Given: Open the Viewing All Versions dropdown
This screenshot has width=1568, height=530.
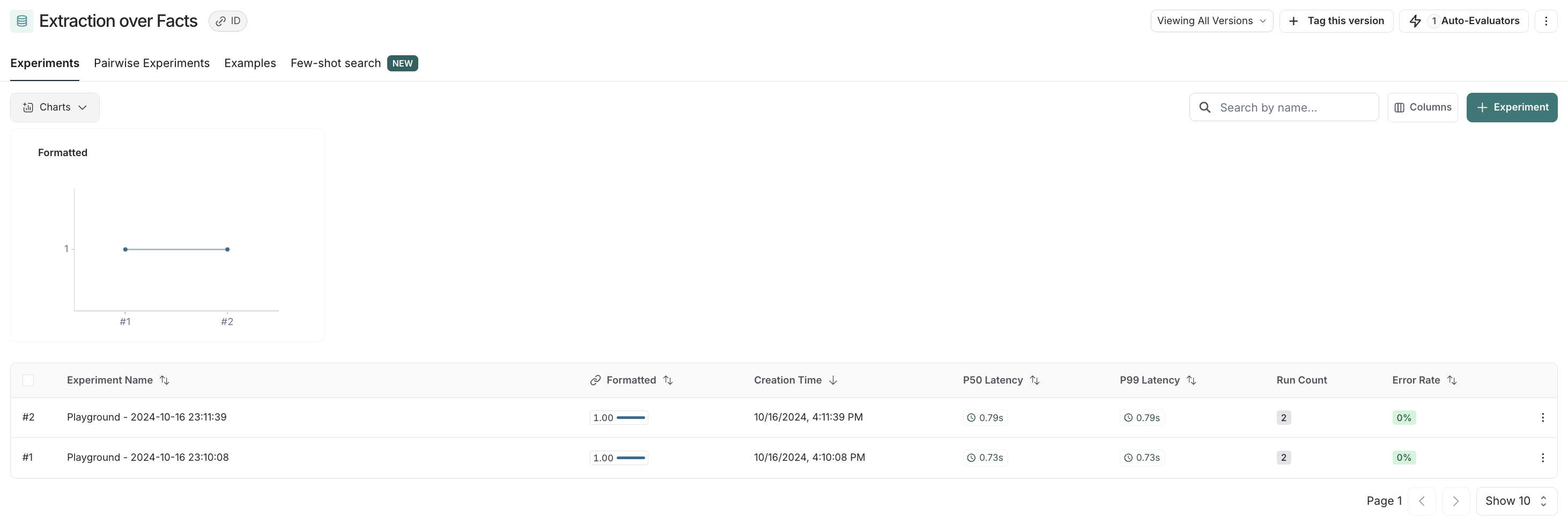Looking at the screenshot, I should pos(1211,21).
